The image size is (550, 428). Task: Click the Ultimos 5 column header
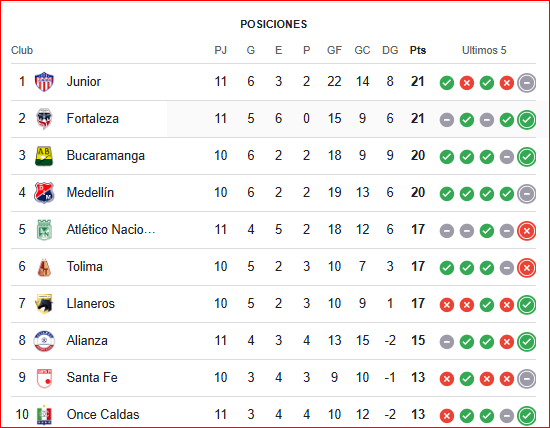pos(484,50)
